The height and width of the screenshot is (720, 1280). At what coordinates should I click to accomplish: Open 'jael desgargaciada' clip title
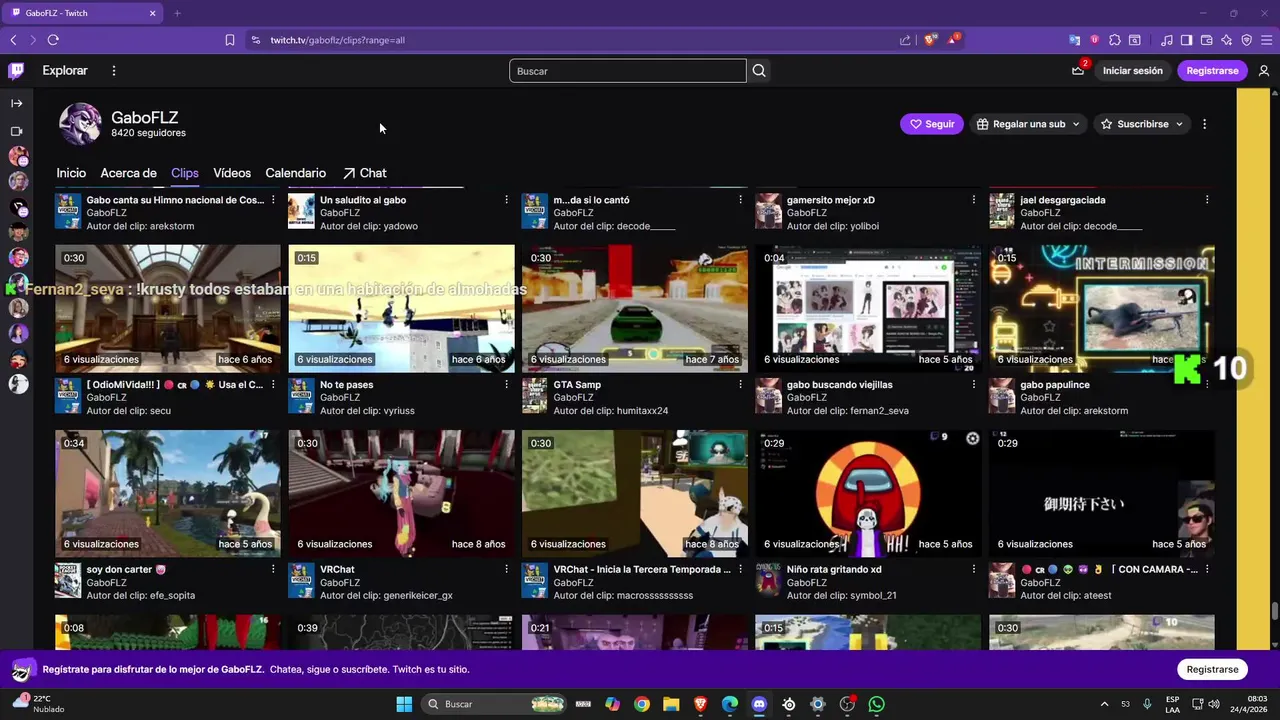click(1063, 200)
